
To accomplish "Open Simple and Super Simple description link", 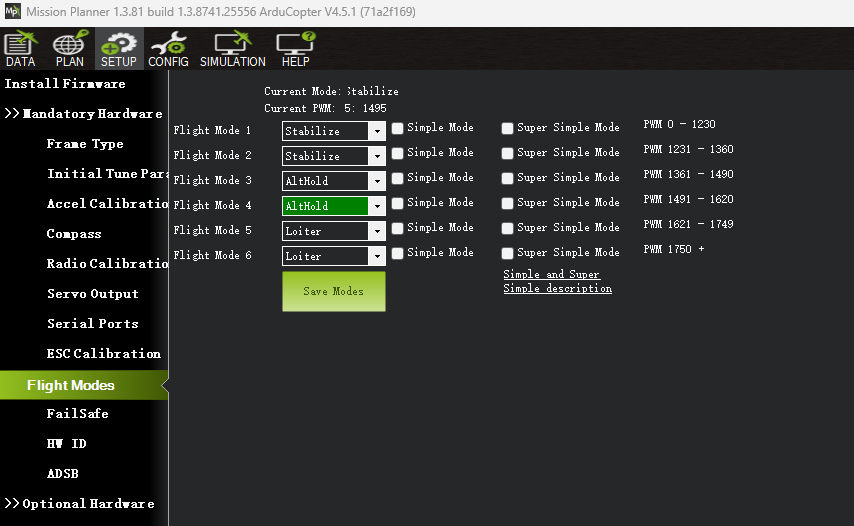I will [557, 282].
